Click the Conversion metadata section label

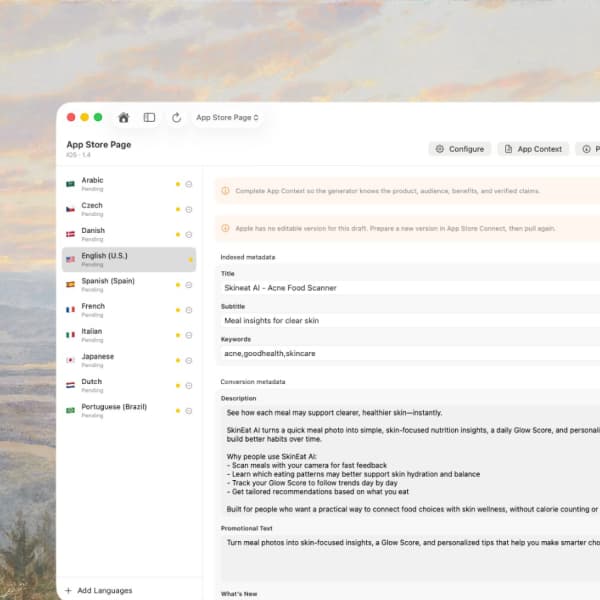(x=253, y=382)
